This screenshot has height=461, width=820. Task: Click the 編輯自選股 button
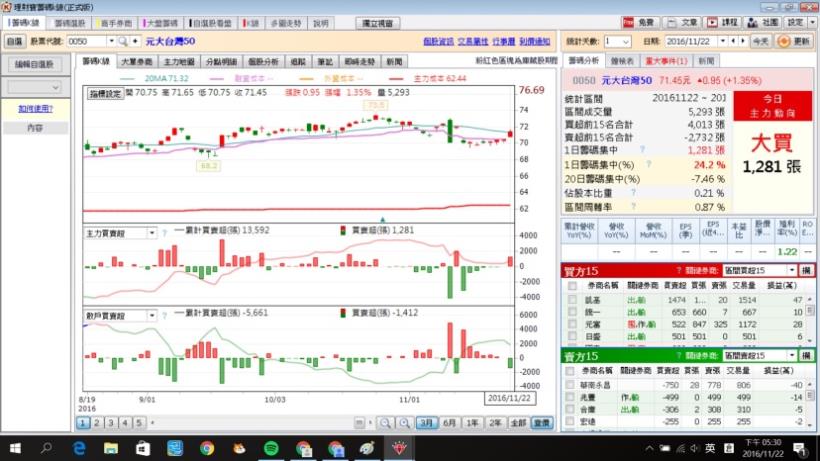(35, 64)
